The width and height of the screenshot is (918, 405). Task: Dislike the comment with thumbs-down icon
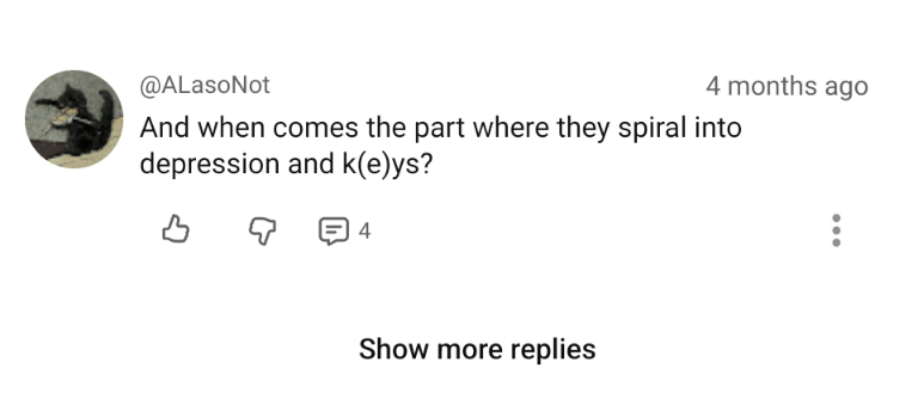[262, 232]
